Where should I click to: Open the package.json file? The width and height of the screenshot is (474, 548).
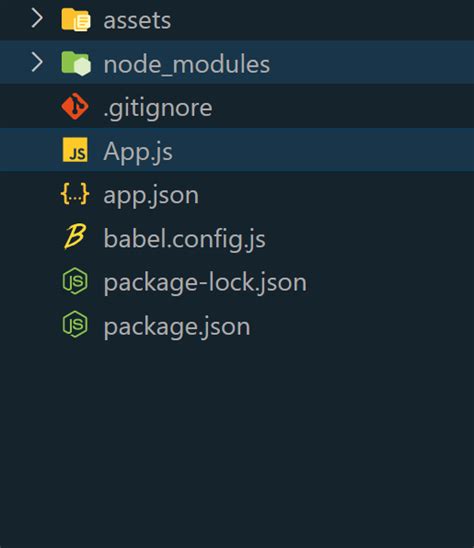177,326
